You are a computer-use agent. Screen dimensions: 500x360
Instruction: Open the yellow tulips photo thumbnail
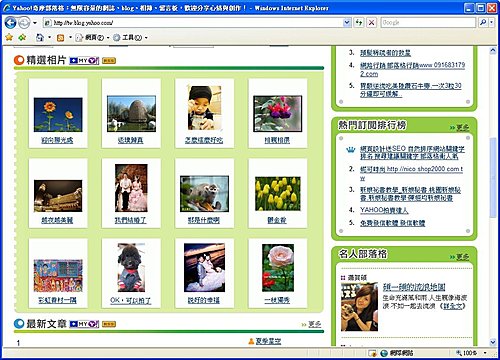pyautogui.click(x=278, y=194)
